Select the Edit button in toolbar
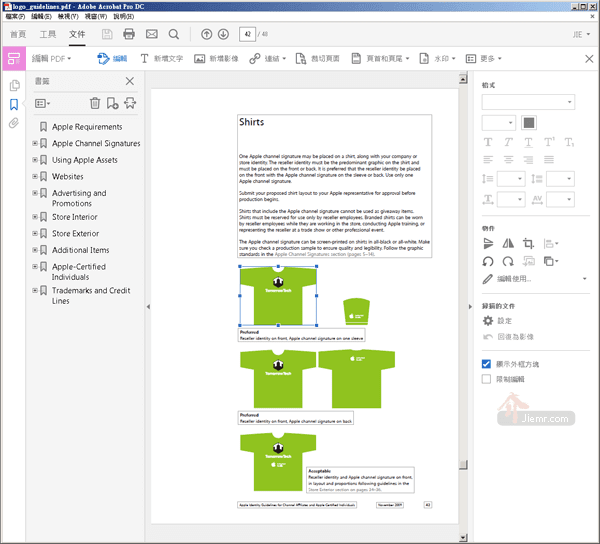 [112, 59]
